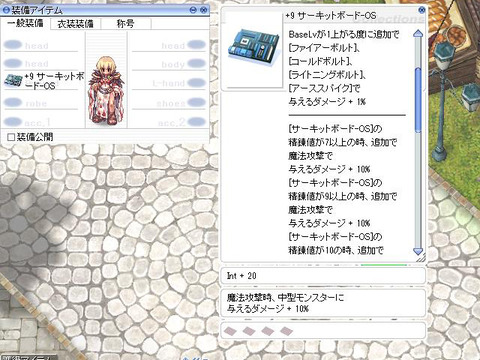Click the first card slot diamond

[x=230, y=331]
